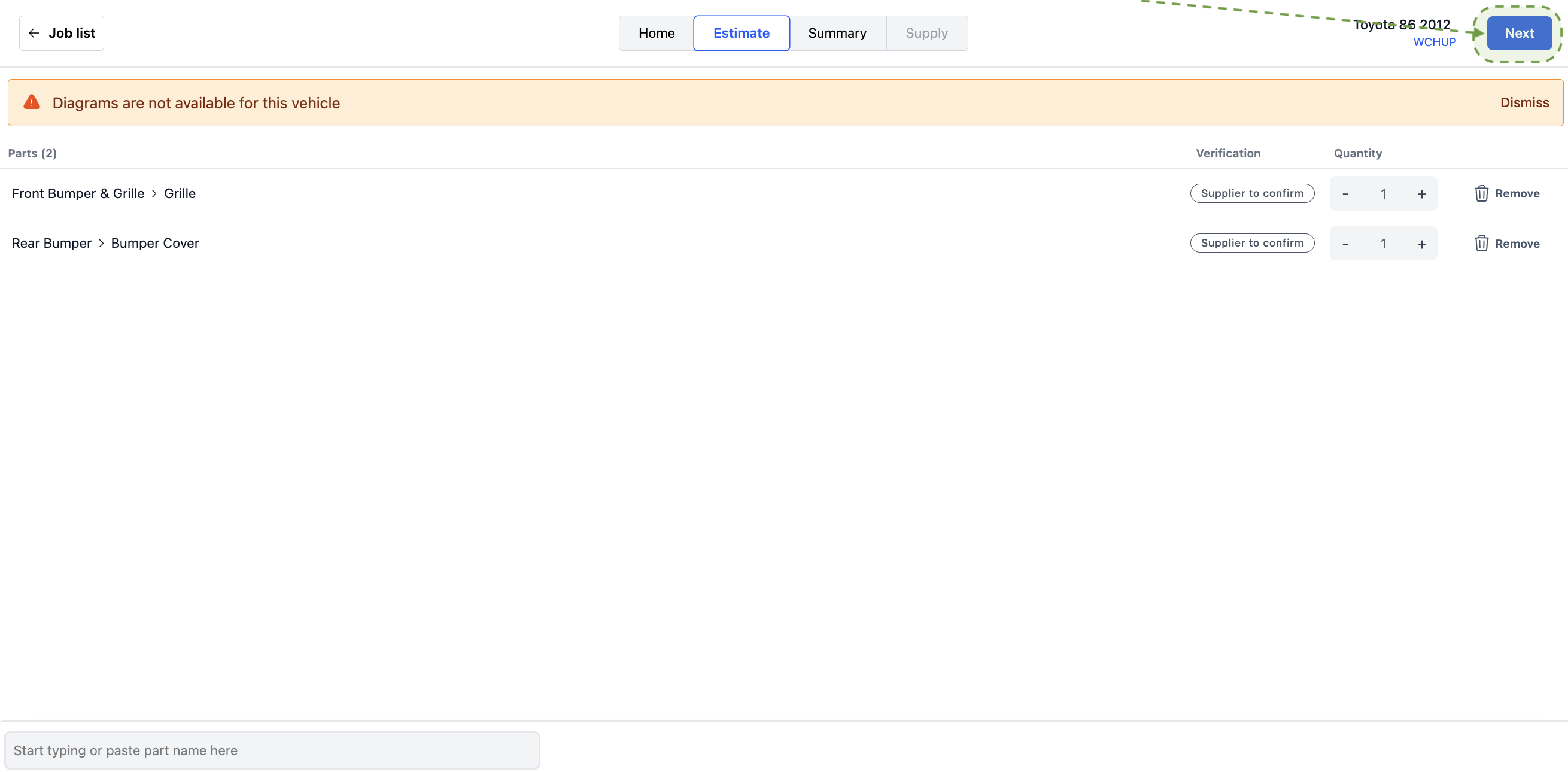Click Remove text in Bumper Cover row

[1517, 244]
